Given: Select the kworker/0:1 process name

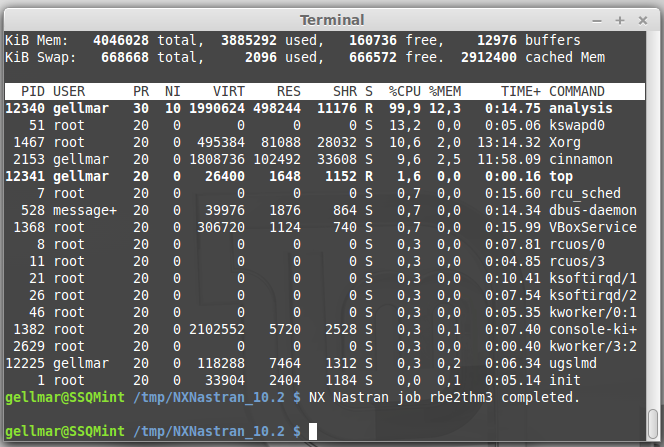Looking at the screenshot, I should [593, 312].
